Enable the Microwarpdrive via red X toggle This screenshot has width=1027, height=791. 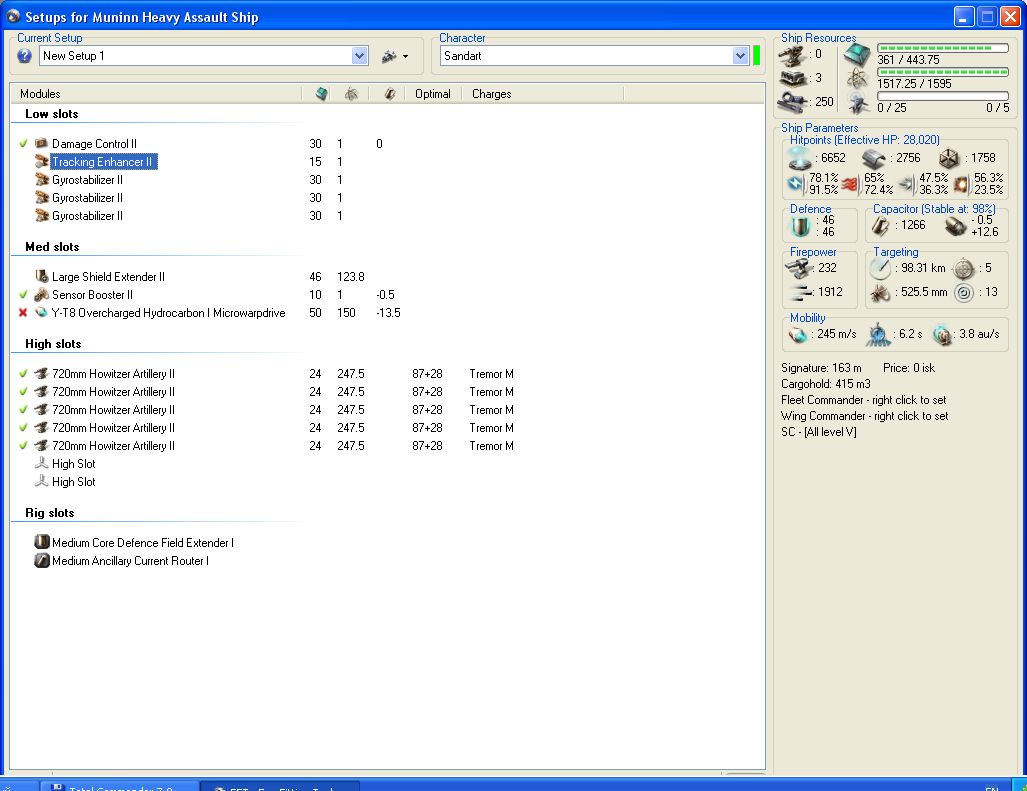(23, 313)
